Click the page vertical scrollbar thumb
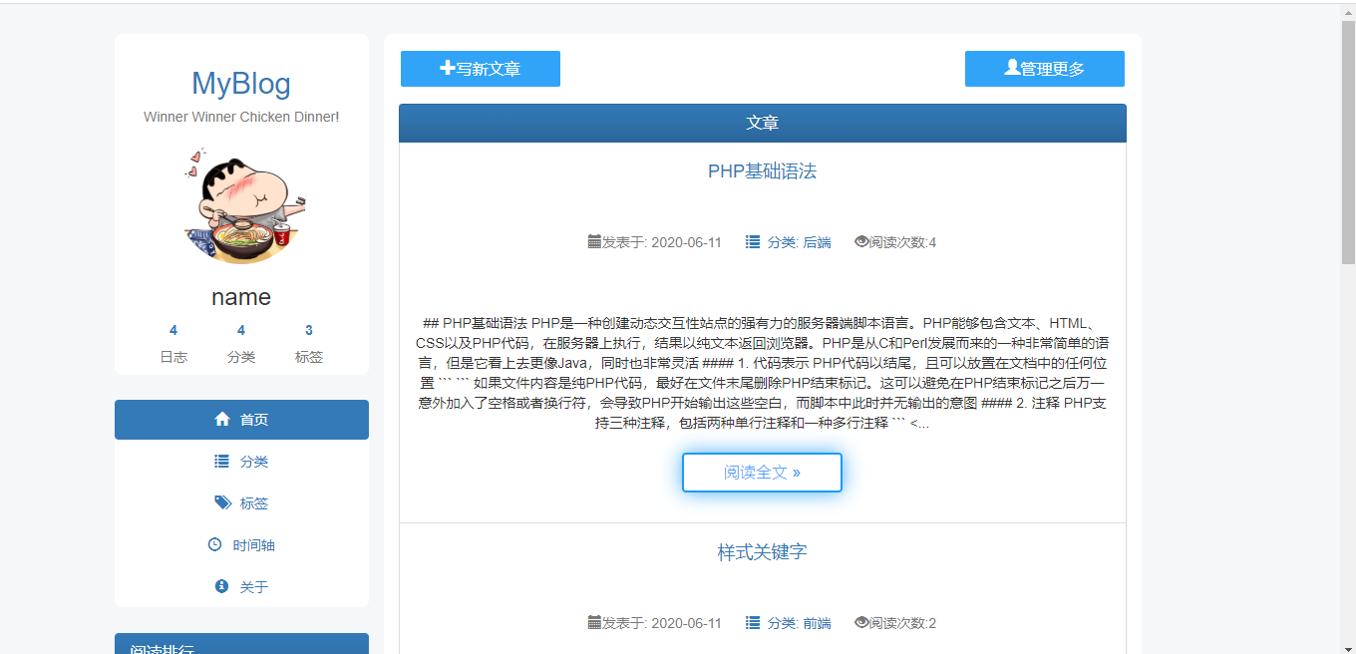Screen dimensions: 1356x654 tap(1348, 142)
